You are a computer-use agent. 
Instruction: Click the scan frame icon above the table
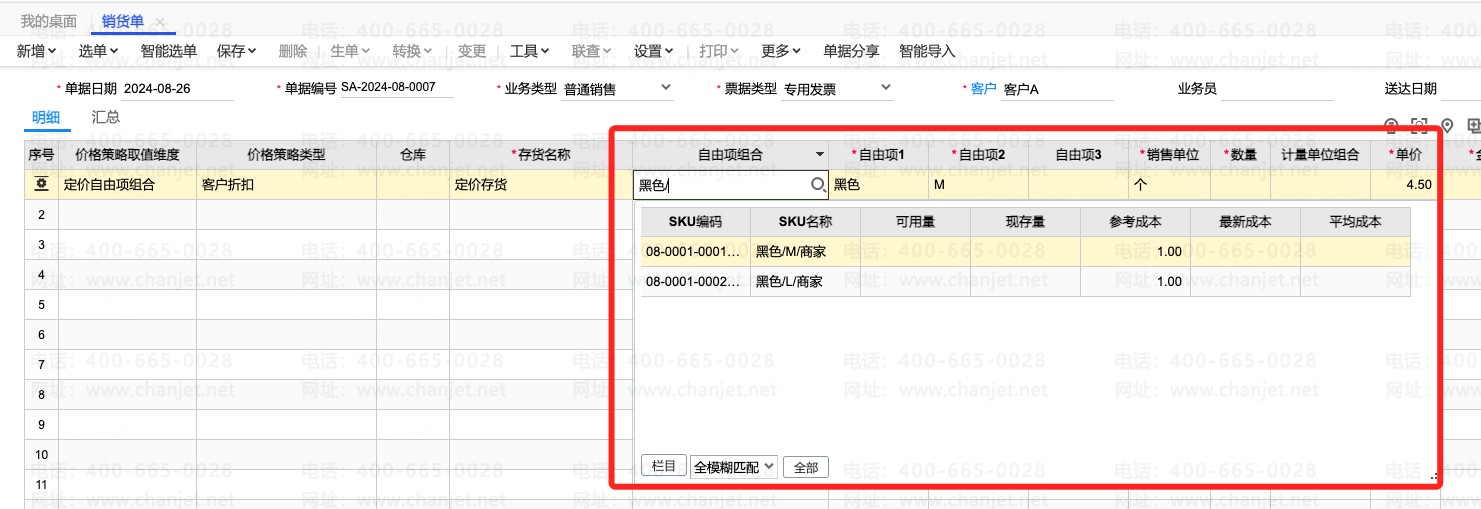tap(1419, 125)
